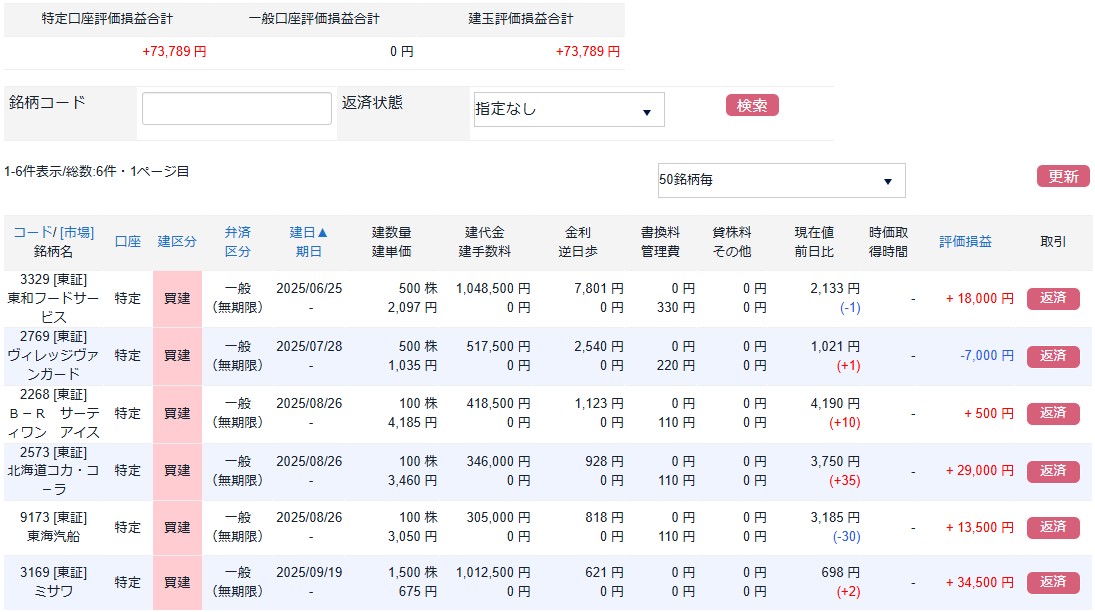The width and height of the screenshot is (1095, 612).
Task: Sort by 口座 column header
Action: point(127,242)
